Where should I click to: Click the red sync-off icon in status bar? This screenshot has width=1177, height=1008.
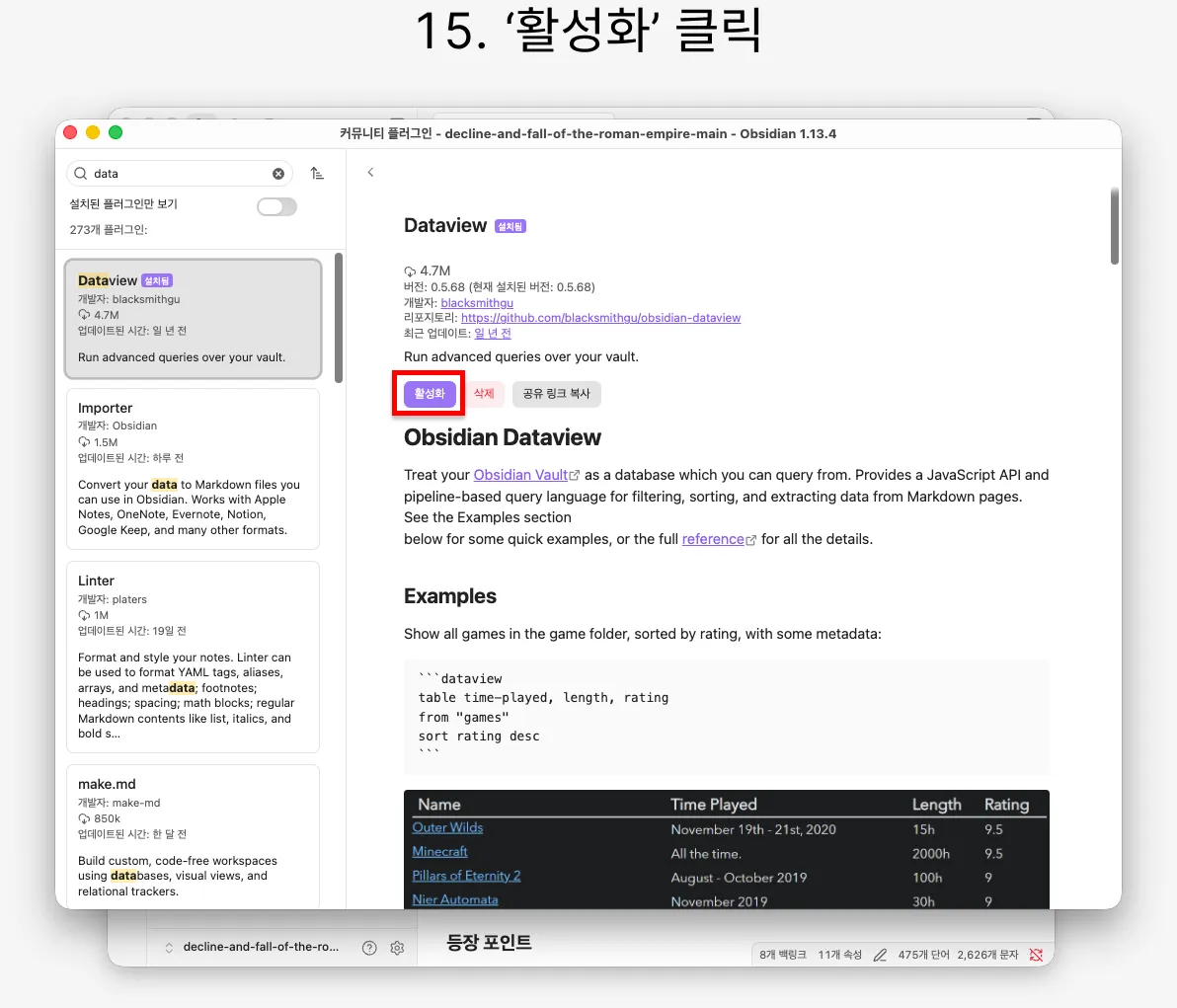point(1036,955)
